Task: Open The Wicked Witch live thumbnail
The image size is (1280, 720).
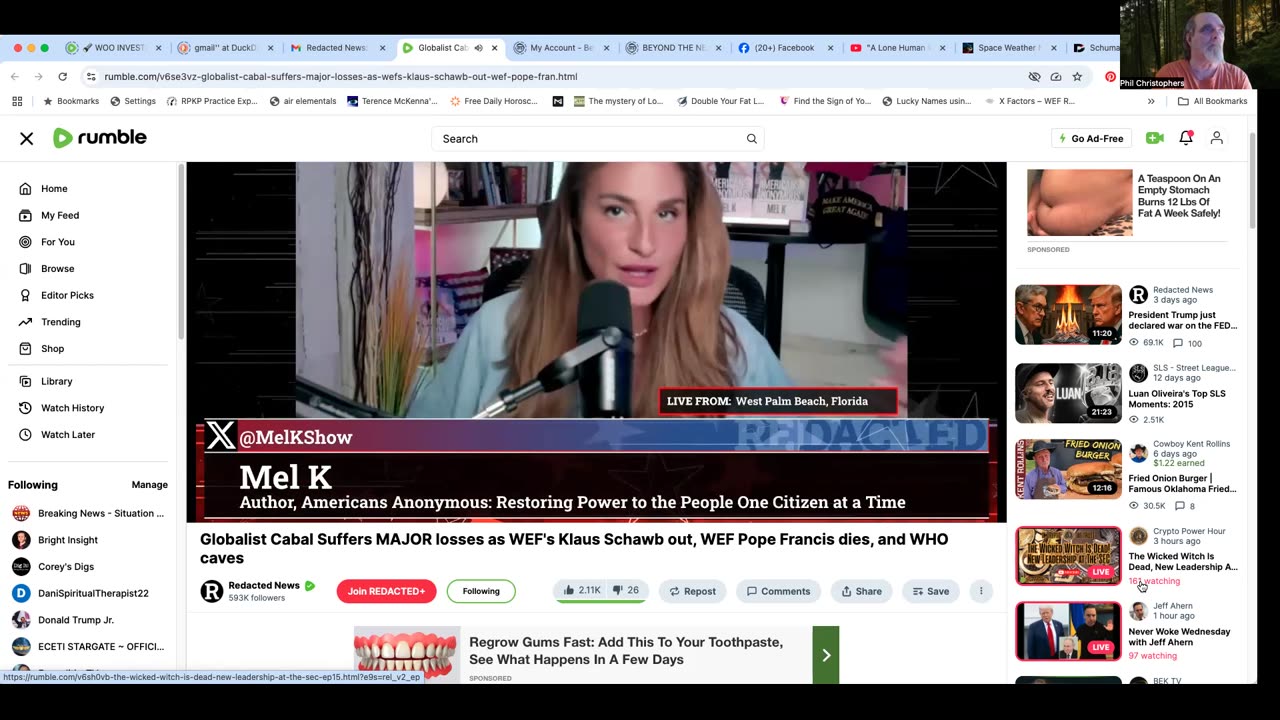Action: pos(1068,555)
